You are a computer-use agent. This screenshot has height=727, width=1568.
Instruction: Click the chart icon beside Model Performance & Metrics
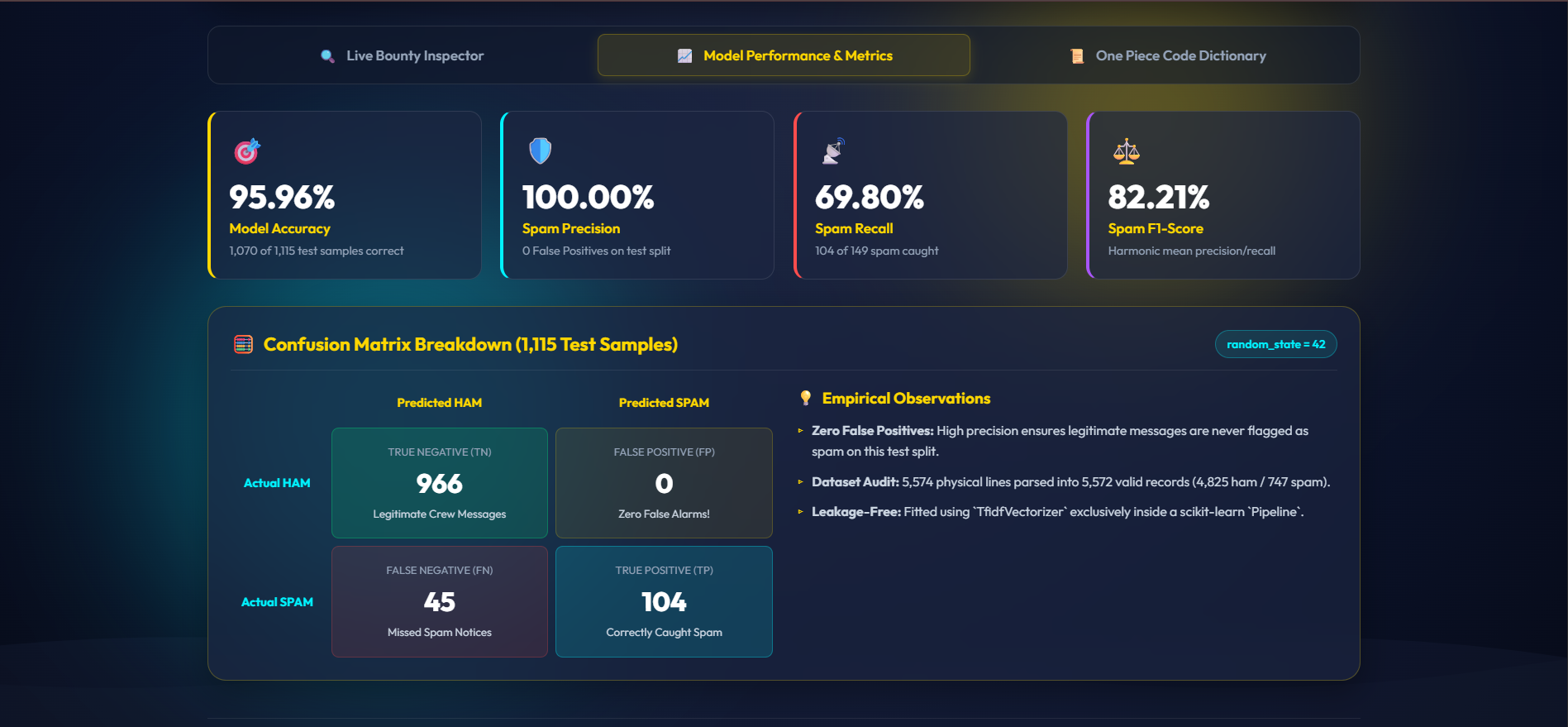point(685,56)
